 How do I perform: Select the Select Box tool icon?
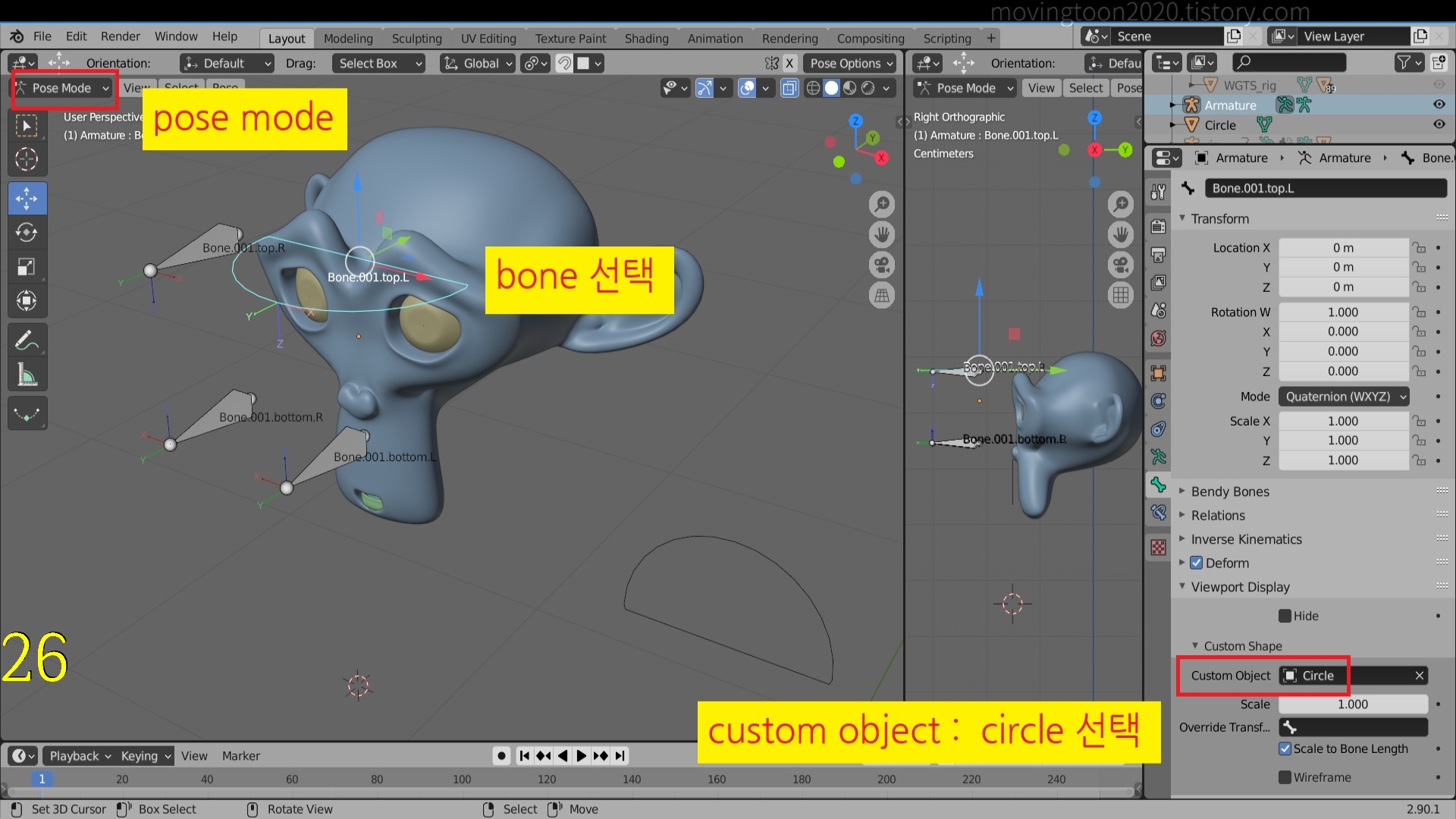click(27, 126)
